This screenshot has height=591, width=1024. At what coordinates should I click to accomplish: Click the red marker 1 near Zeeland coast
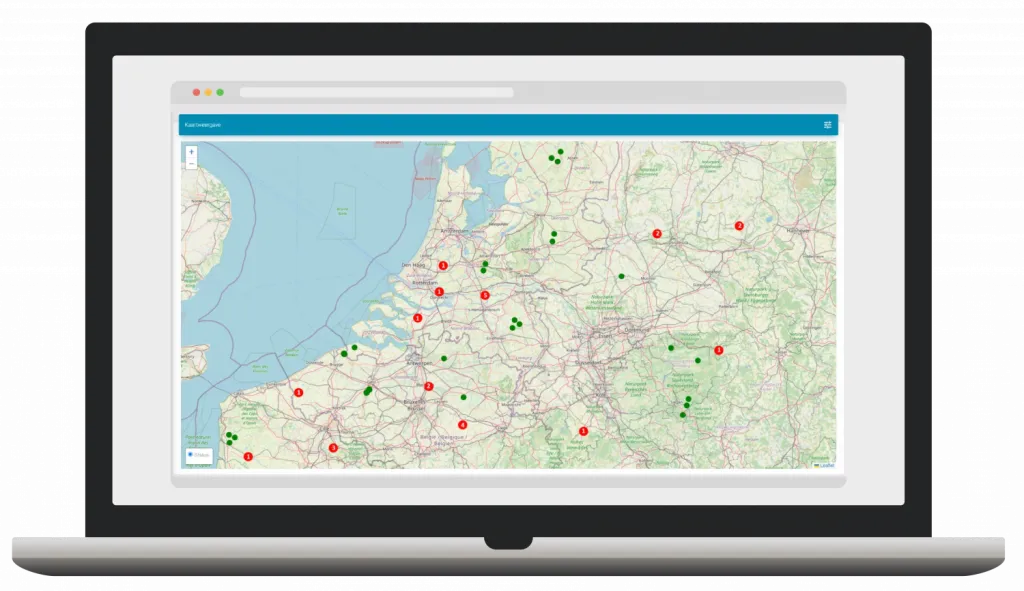coord(418,316)
